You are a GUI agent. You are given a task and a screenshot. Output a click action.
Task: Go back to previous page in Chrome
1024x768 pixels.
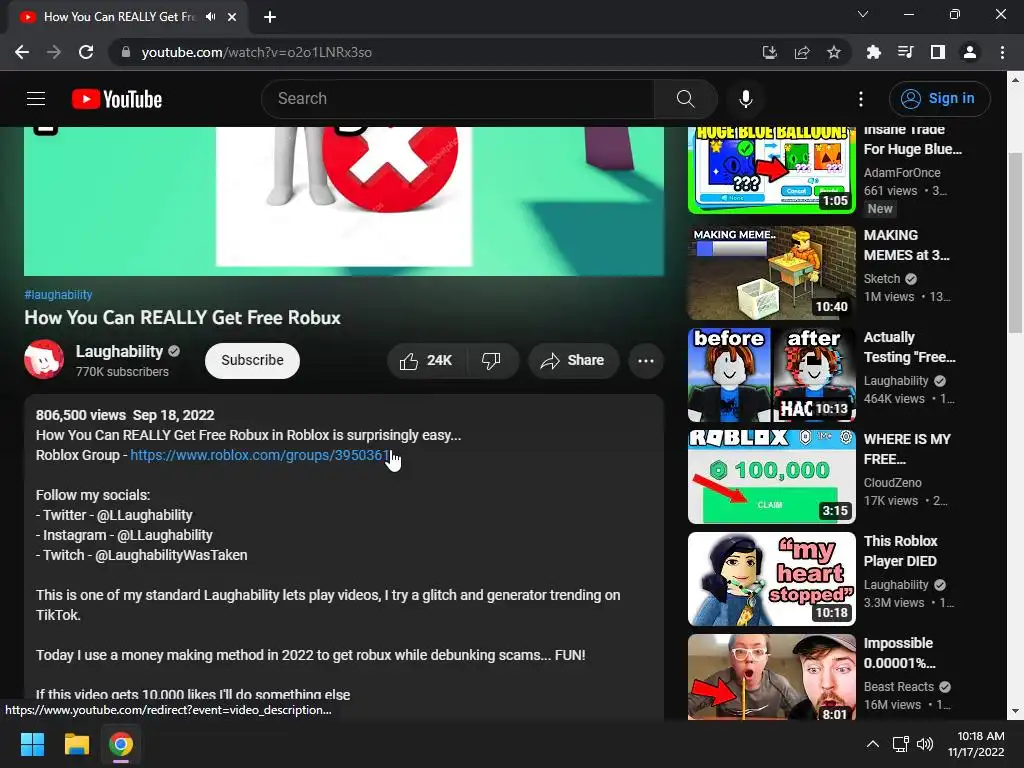tap(22, 52)
